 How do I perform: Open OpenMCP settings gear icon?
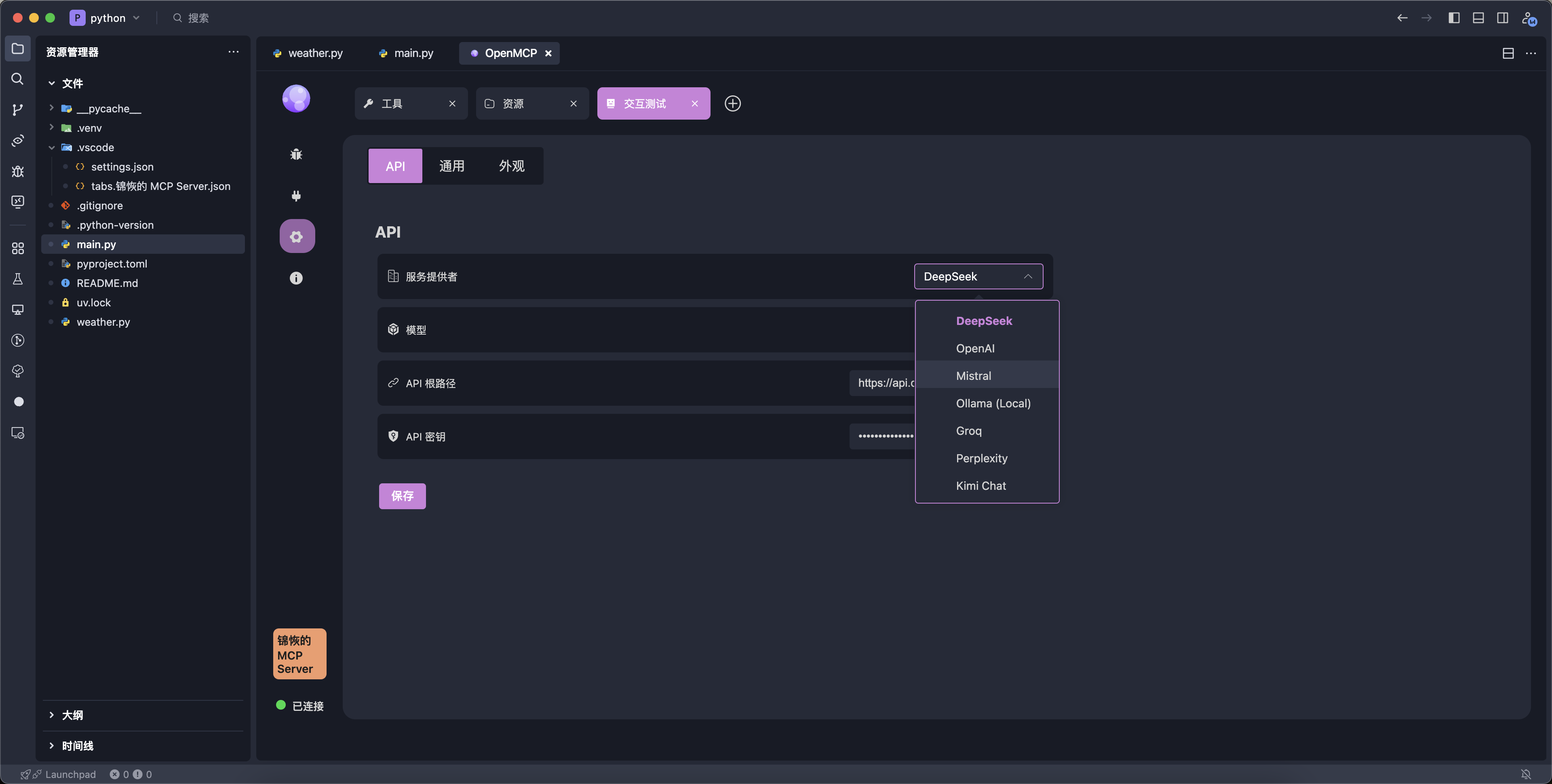(296, 236)
